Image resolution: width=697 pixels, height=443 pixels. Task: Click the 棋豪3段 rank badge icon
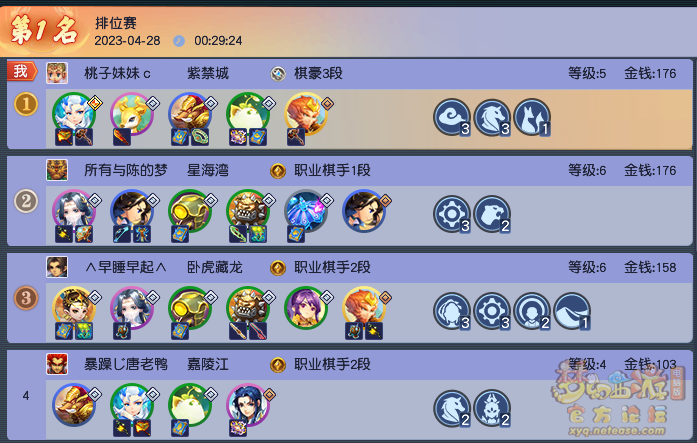click(x=278, y=73)
